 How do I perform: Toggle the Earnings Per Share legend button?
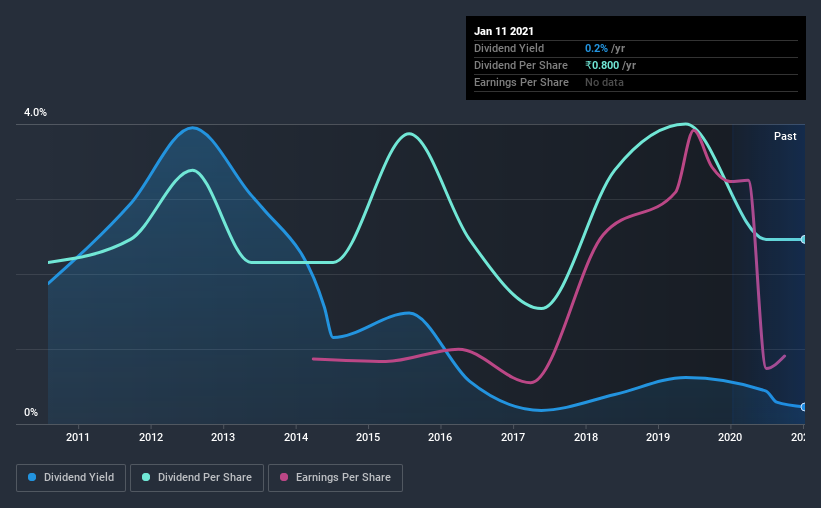click(x=336, y=478)
